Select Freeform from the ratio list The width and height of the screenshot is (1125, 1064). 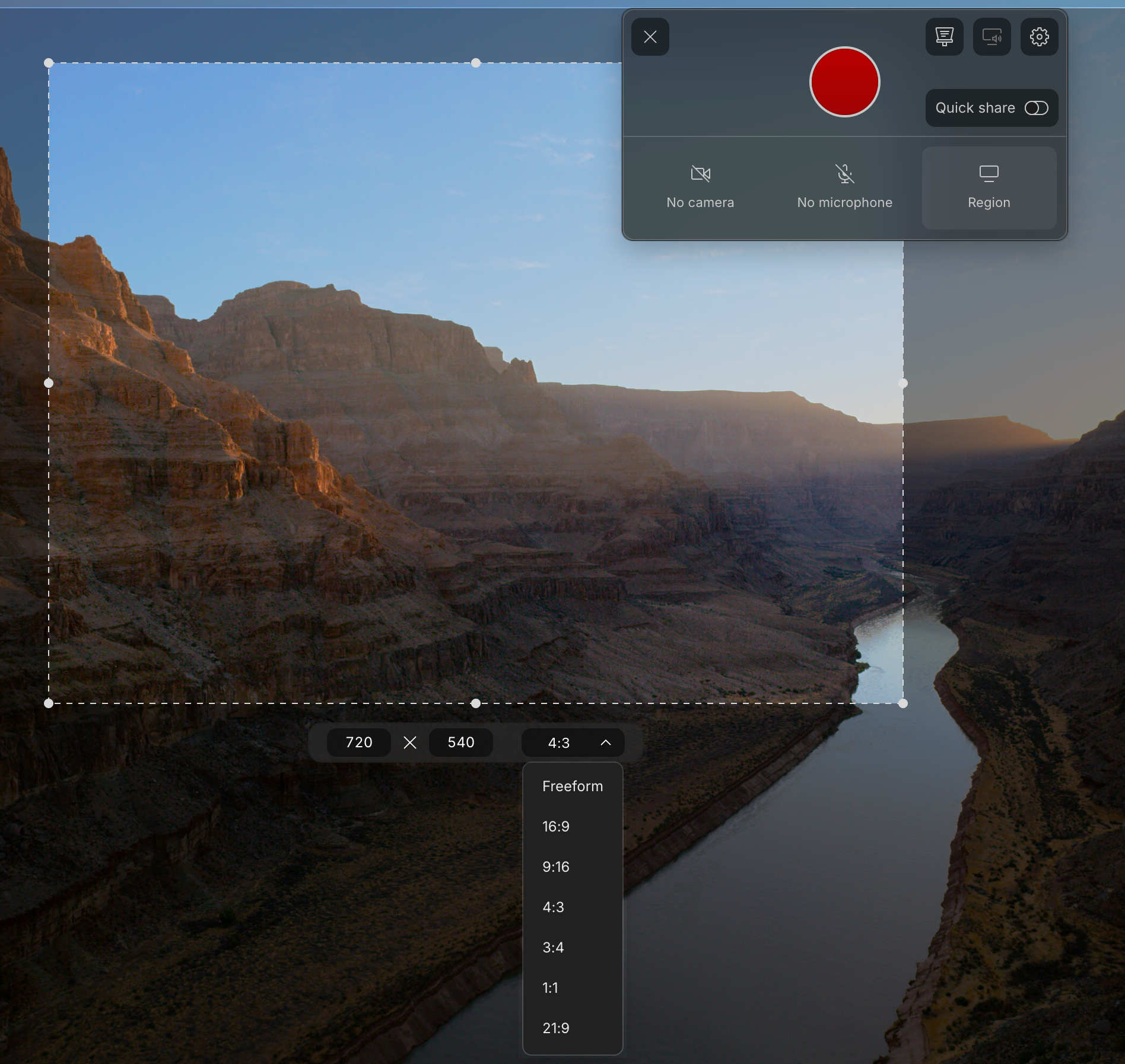click(x=573, y=786)
